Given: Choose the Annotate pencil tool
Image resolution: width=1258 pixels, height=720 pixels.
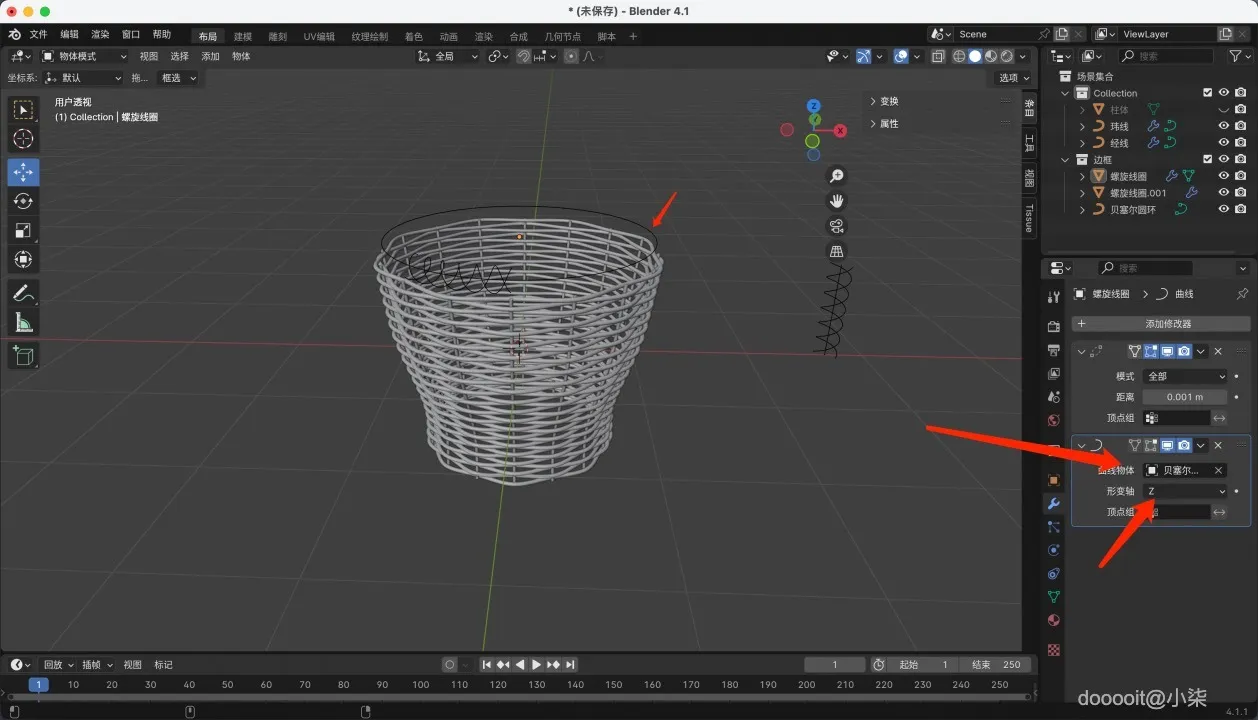Looking at the screenshot, I should [23, 293].
